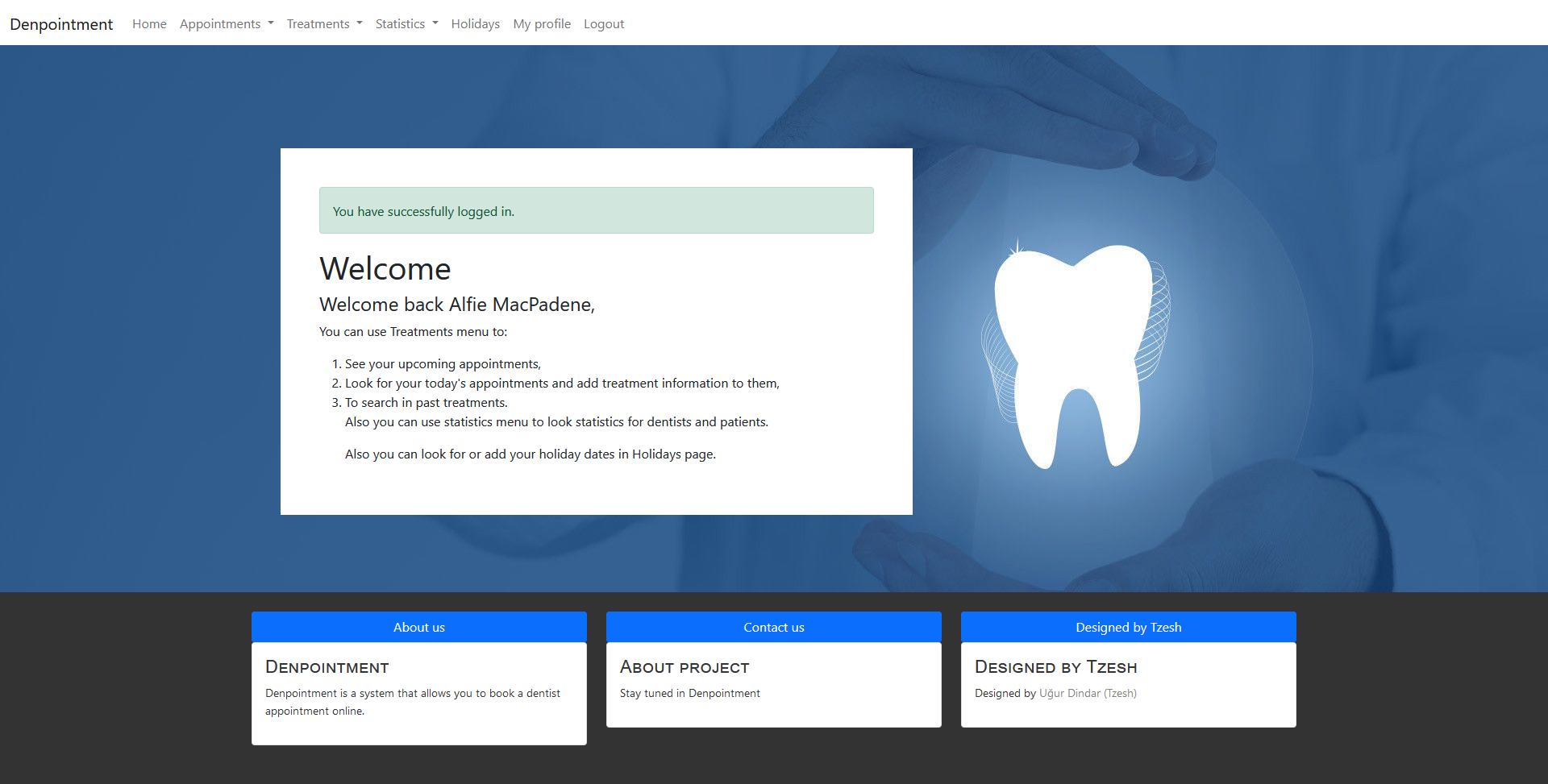1548x784 pixels.
Task: Open the Holidays page
Action: click(476, 24)
